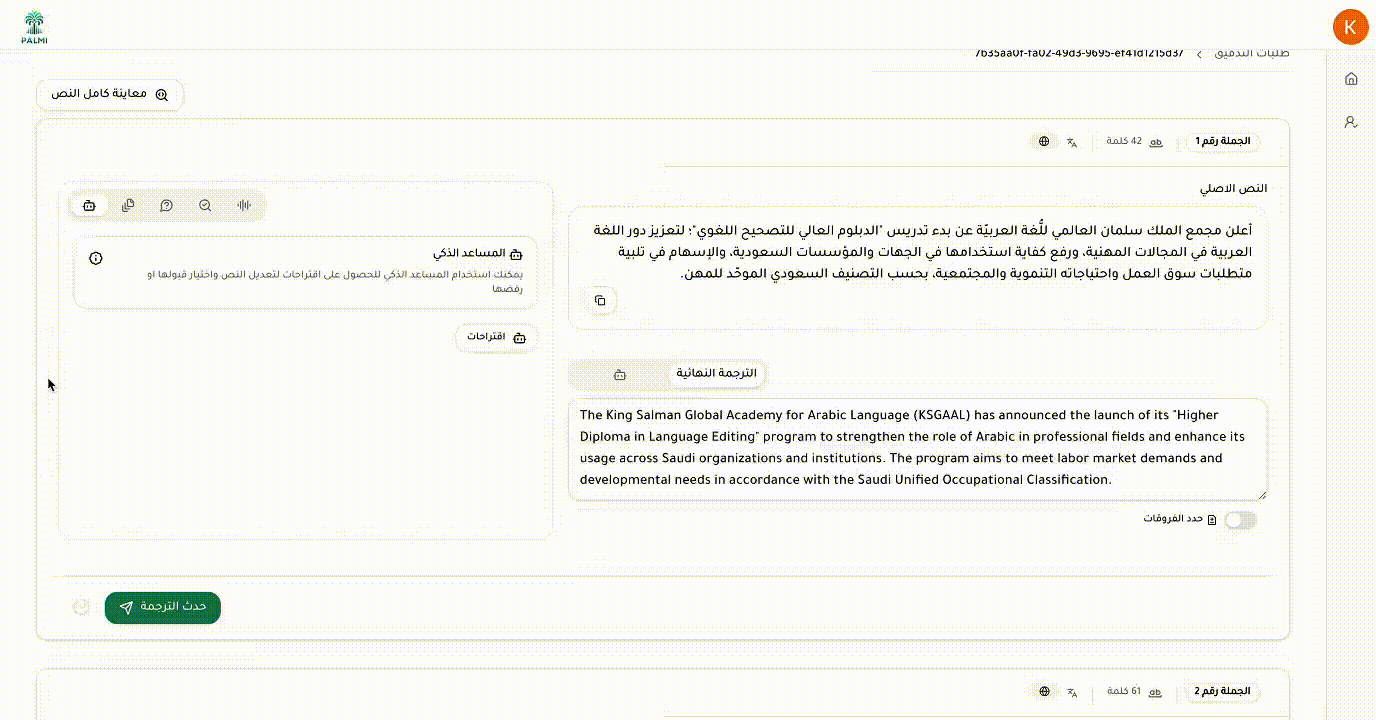
Task: Click the globe icon in sentence 1 header
Action: tap(1044, 142)
